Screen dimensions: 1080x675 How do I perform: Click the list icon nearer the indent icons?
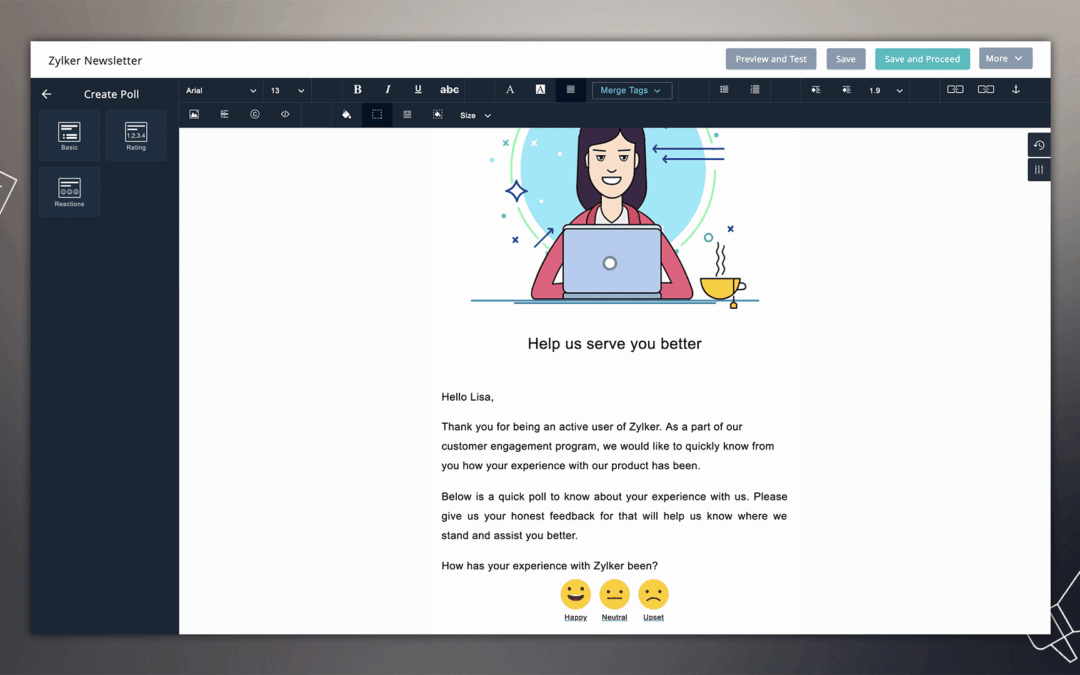[x=755, y=90]
